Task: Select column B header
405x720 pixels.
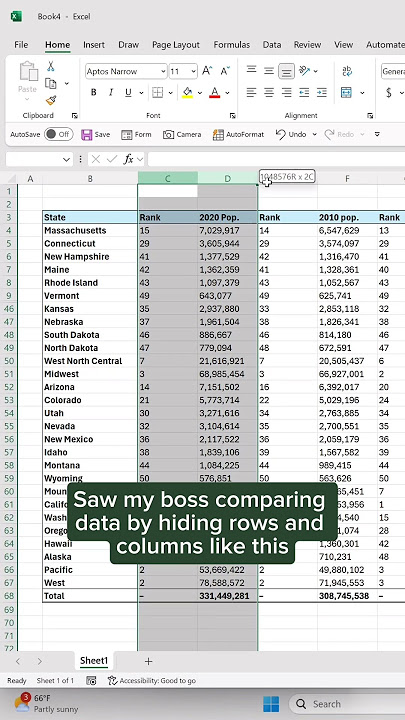Action: [x=90, y=178]
